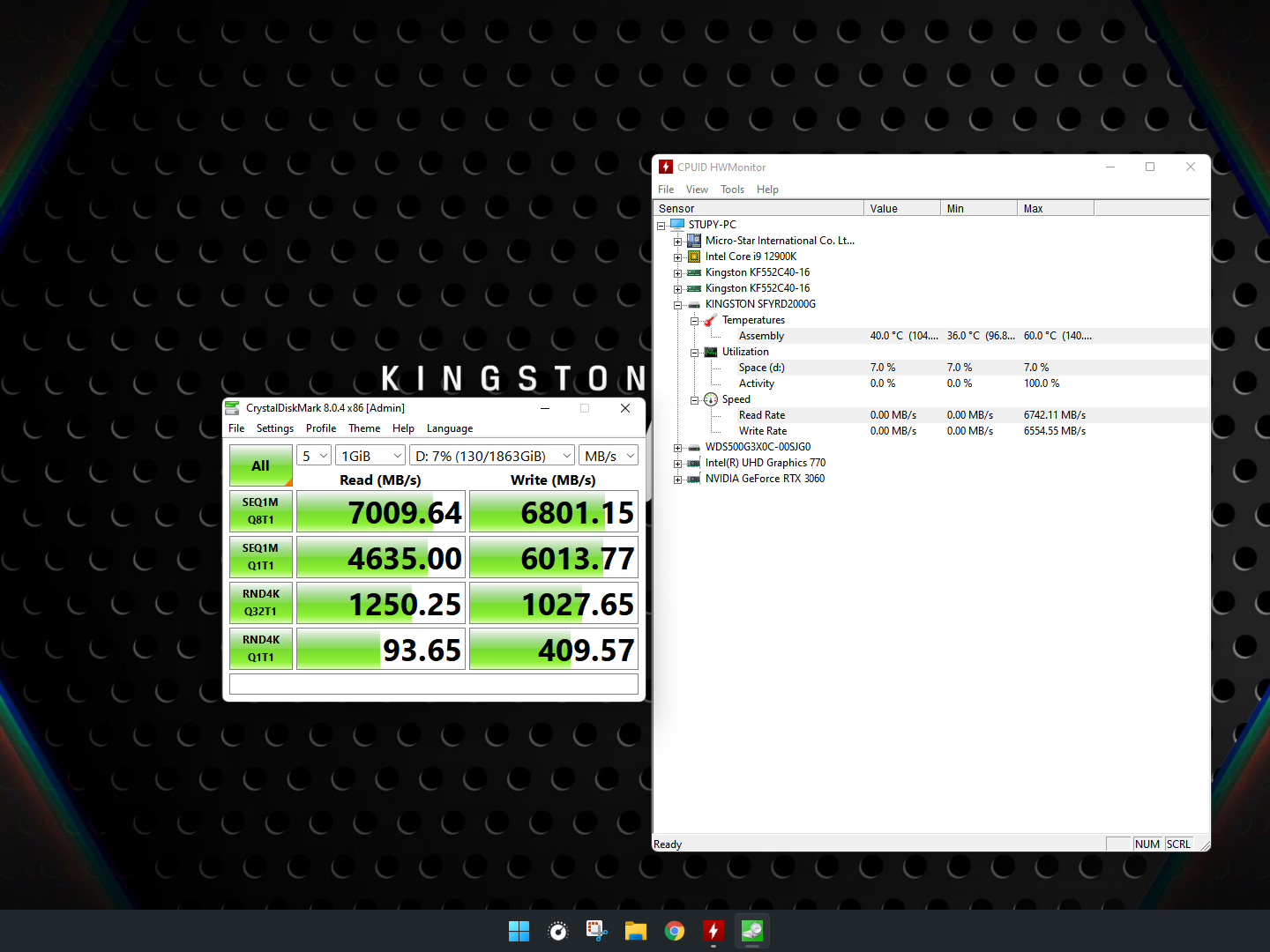Select the Activity row
This screenshot has width=1270, height=952.
[x=930, y=383]
